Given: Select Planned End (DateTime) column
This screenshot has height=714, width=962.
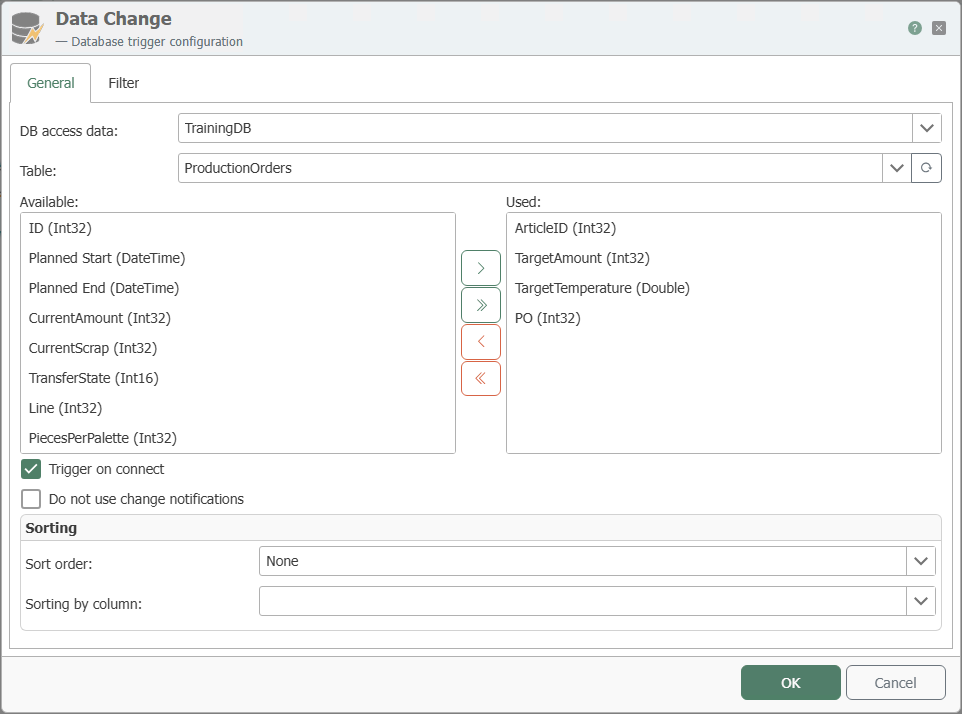Looking at the screenshot, I should (237, 288).
